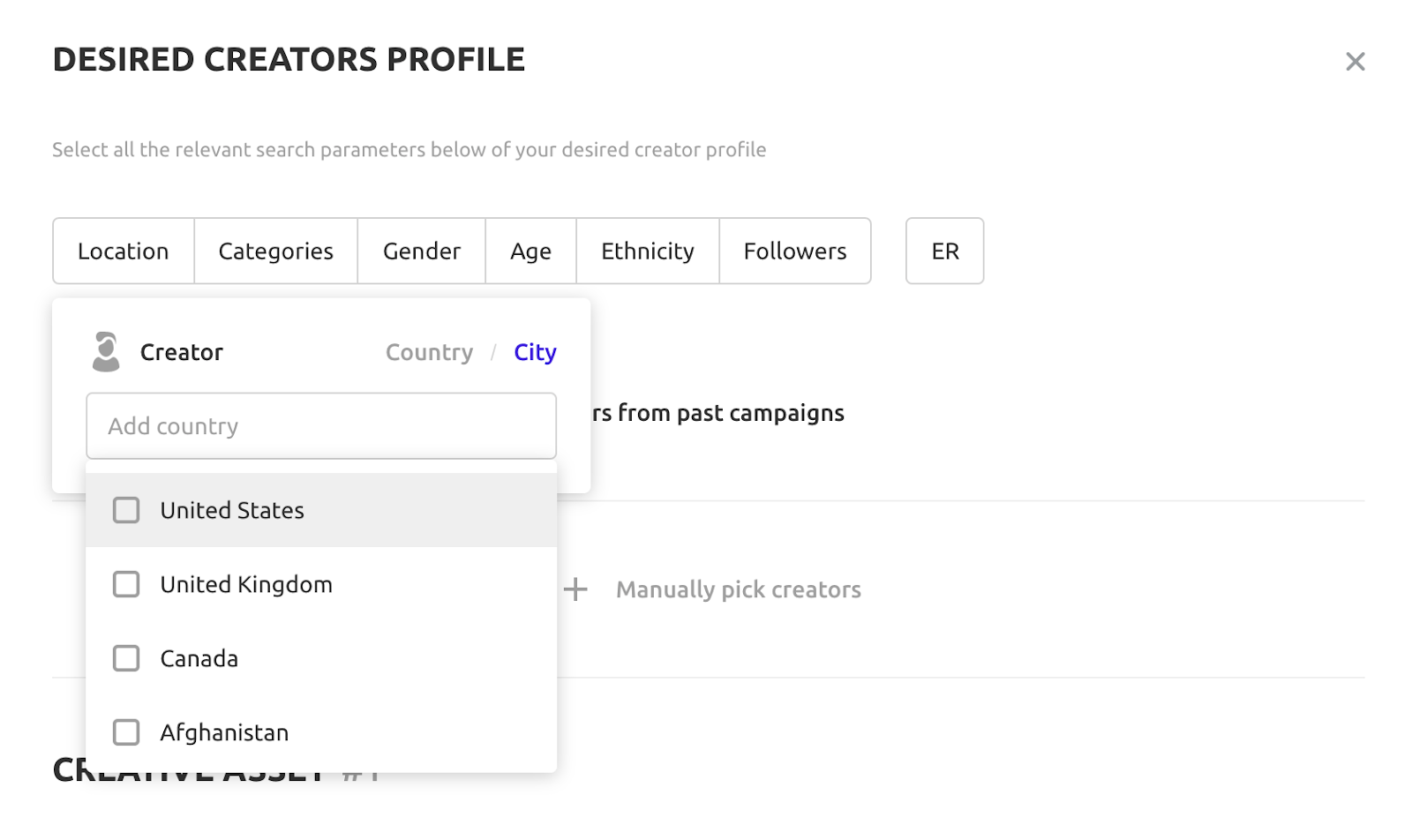Select the United States list row
1412x840 pixels.
(321, 510)
